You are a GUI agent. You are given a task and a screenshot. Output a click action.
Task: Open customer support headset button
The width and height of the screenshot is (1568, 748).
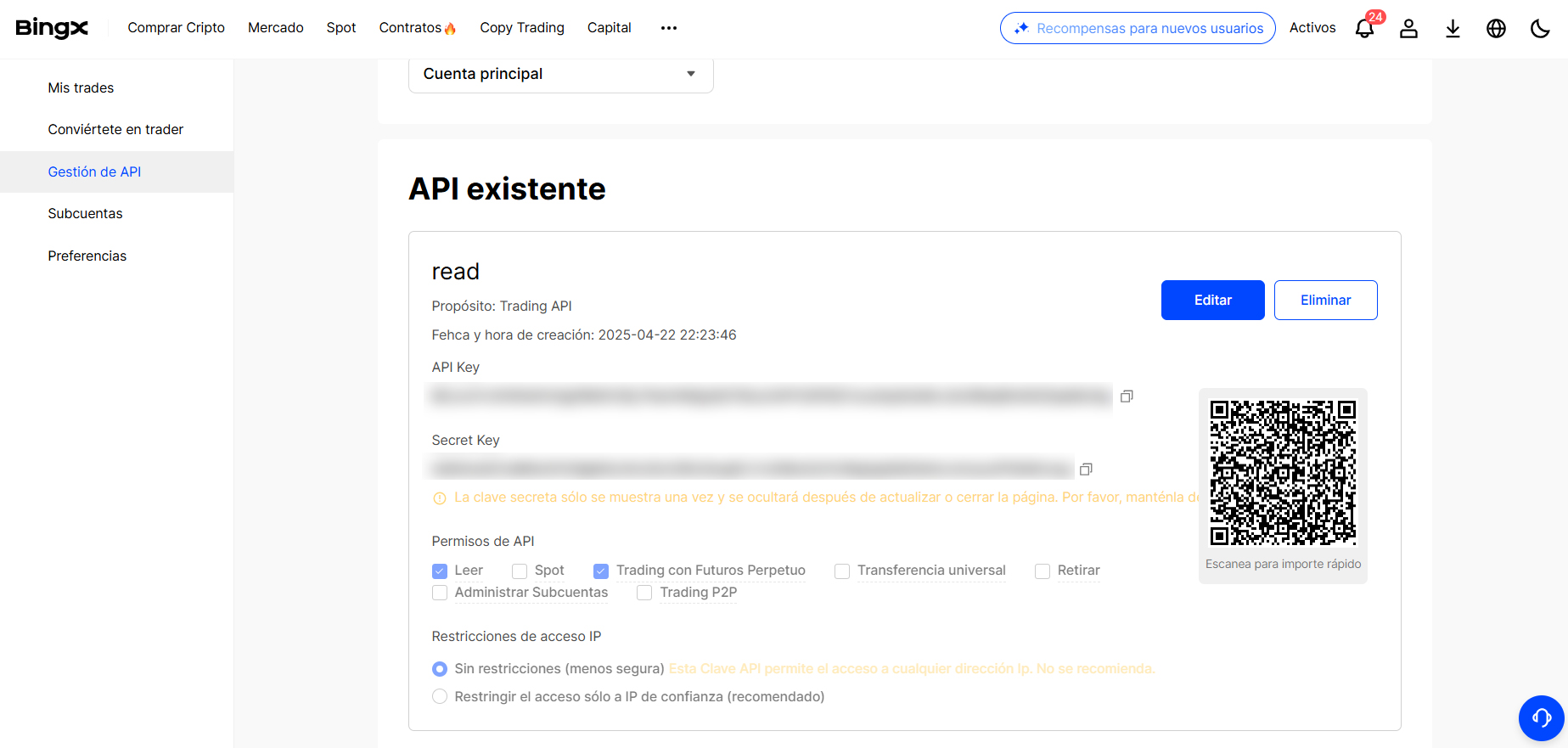tap(1541, 718)
